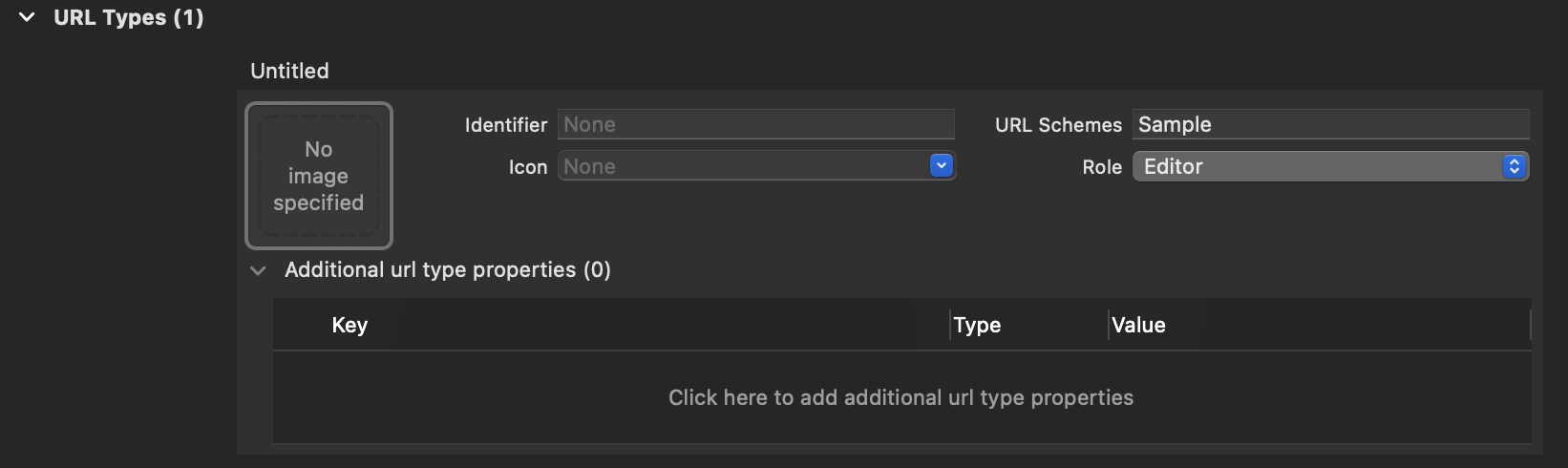Click the Key column header
The width and height of the screenshot is (1568, 468).
pyautogui.click(x=350, y=325)
